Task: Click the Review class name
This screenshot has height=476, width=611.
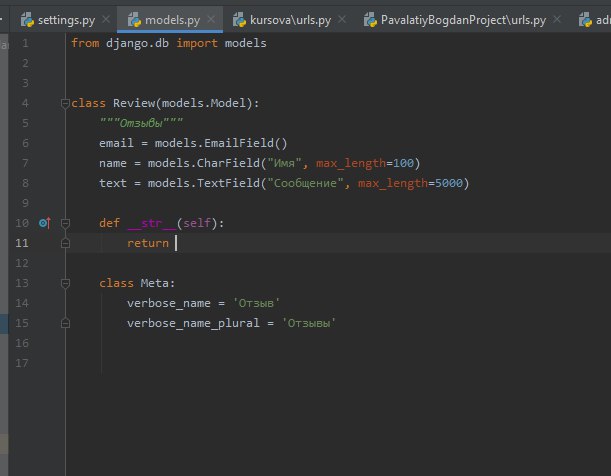Action: [x=134, y=103]
